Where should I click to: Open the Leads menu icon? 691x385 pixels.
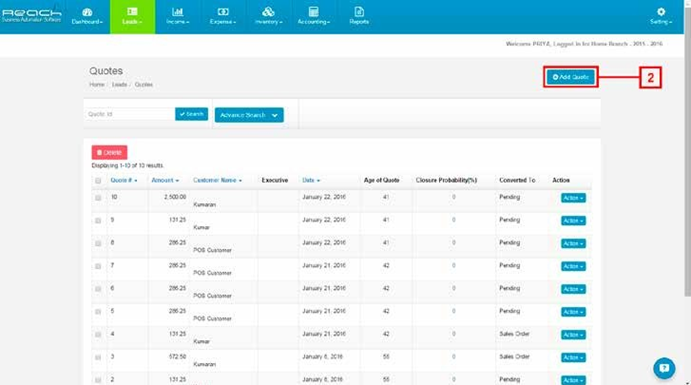click(x=132, y=11)
